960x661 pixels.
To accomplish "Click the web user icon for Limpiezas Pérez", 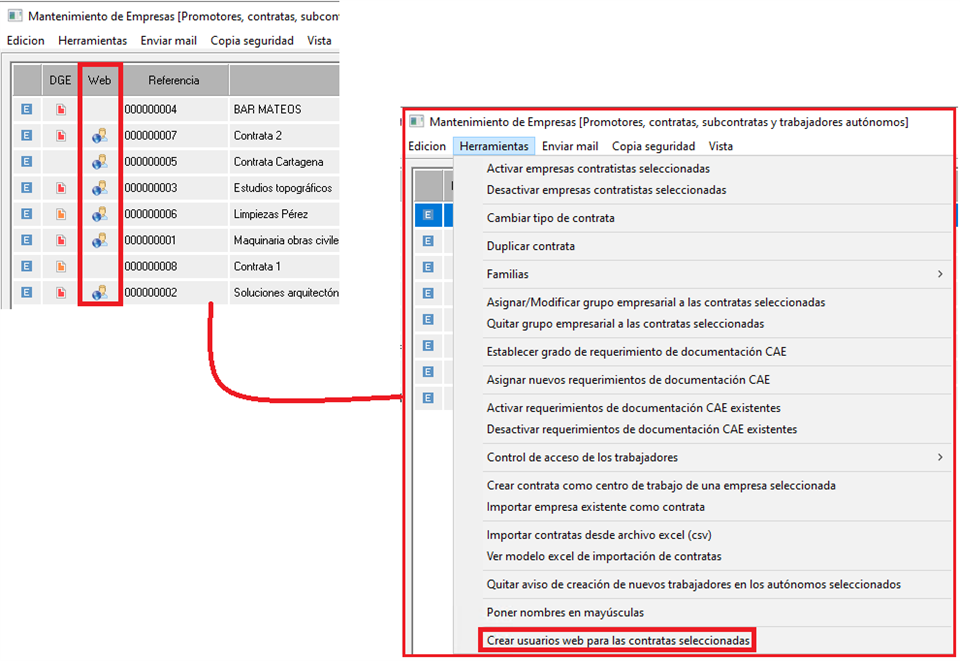I will coord(99,214).
